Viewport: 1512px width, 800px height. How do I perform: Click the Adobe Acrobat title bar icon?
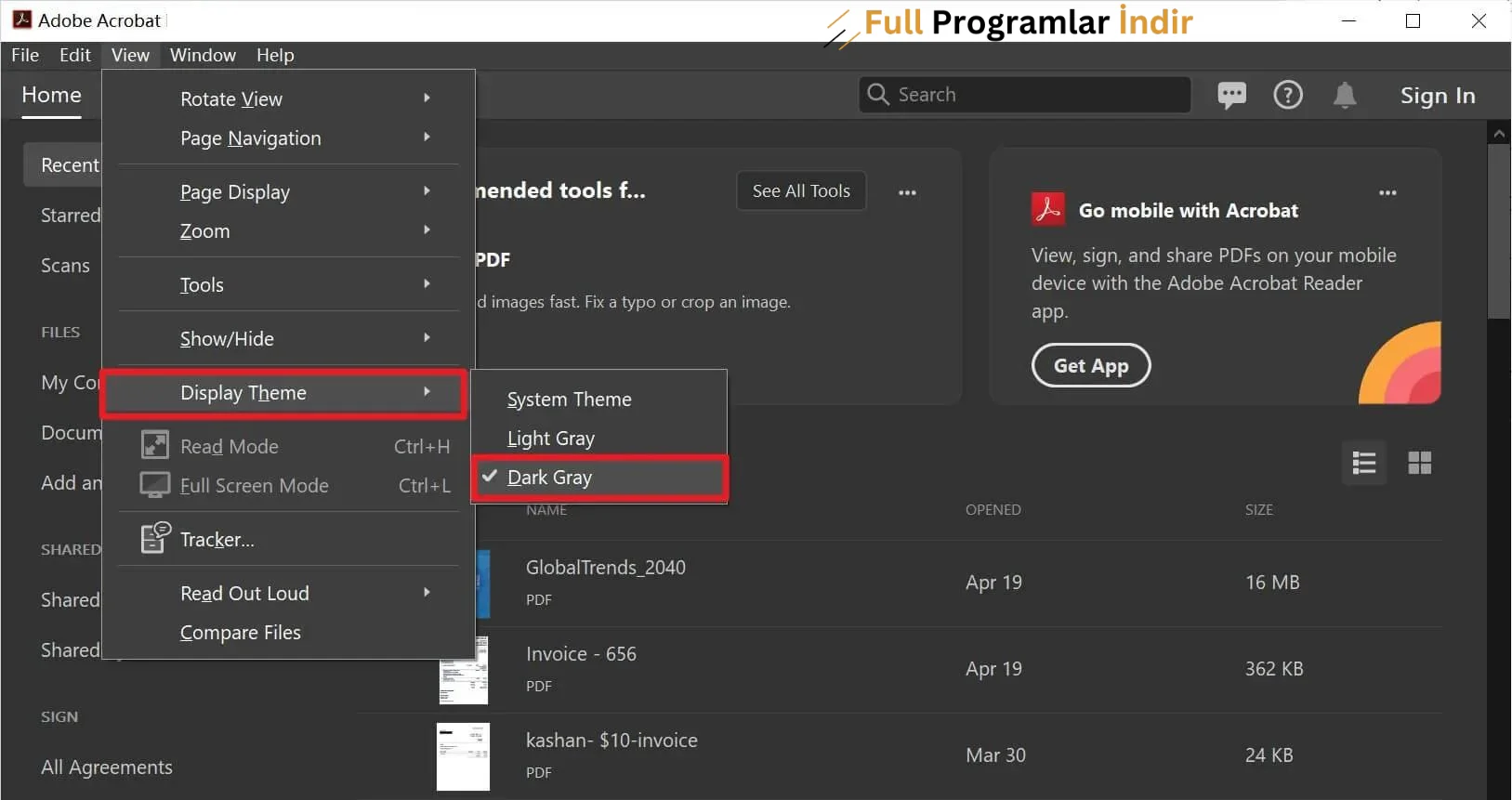[x=22, y=20]
